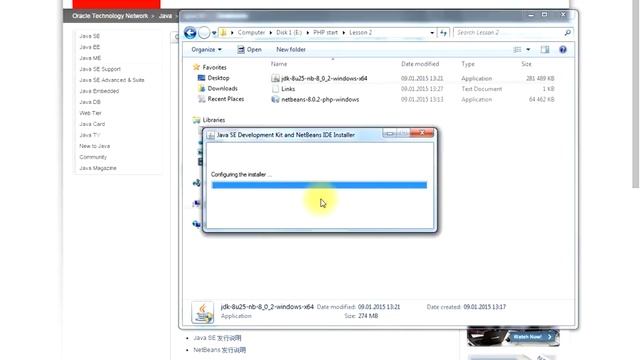Select Computer in the address breadcrumb
The image size is (640, 360).
coord(251,32)
